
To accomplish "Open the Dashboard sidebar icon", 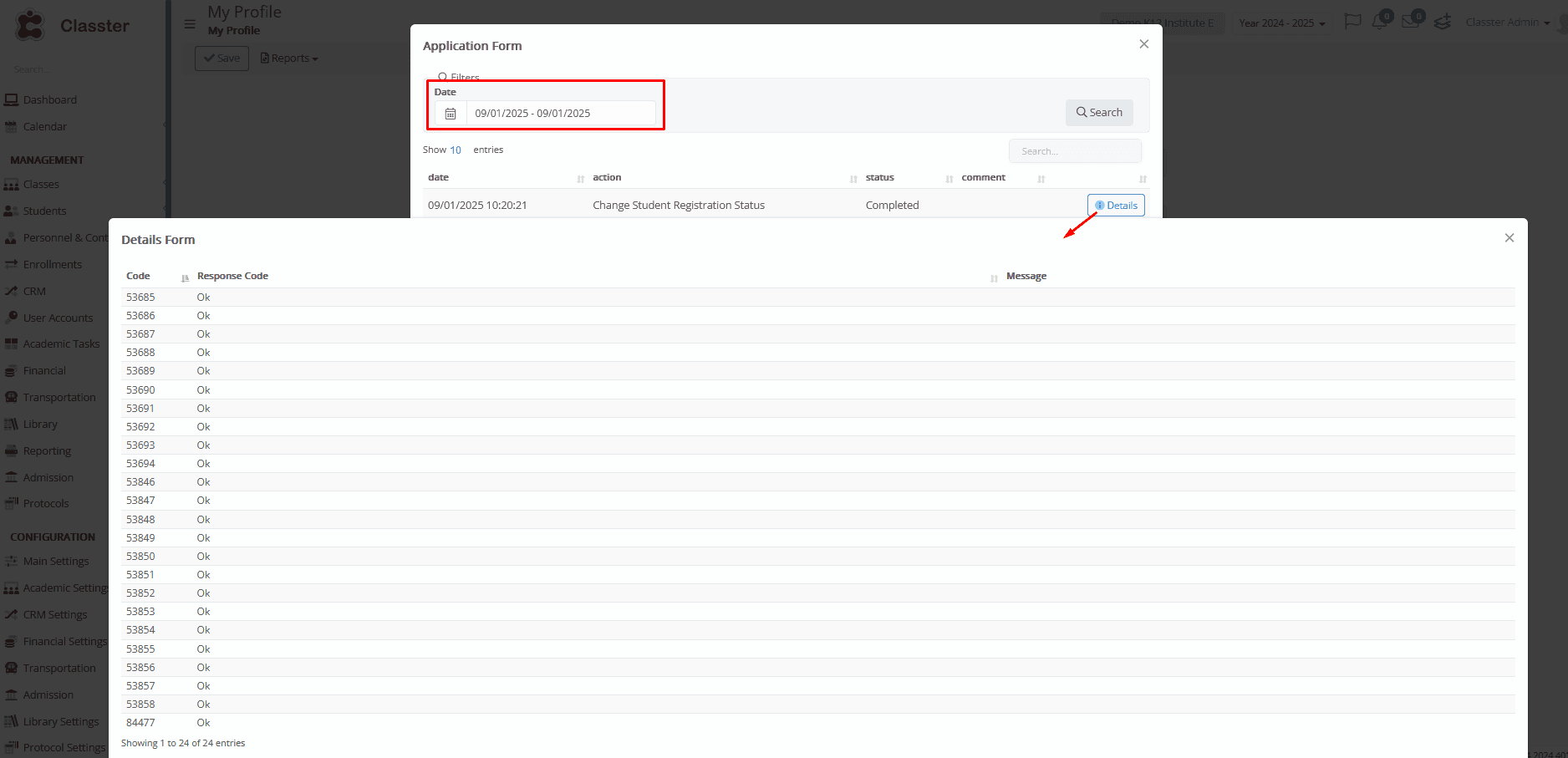I will (x=11, y=99).
